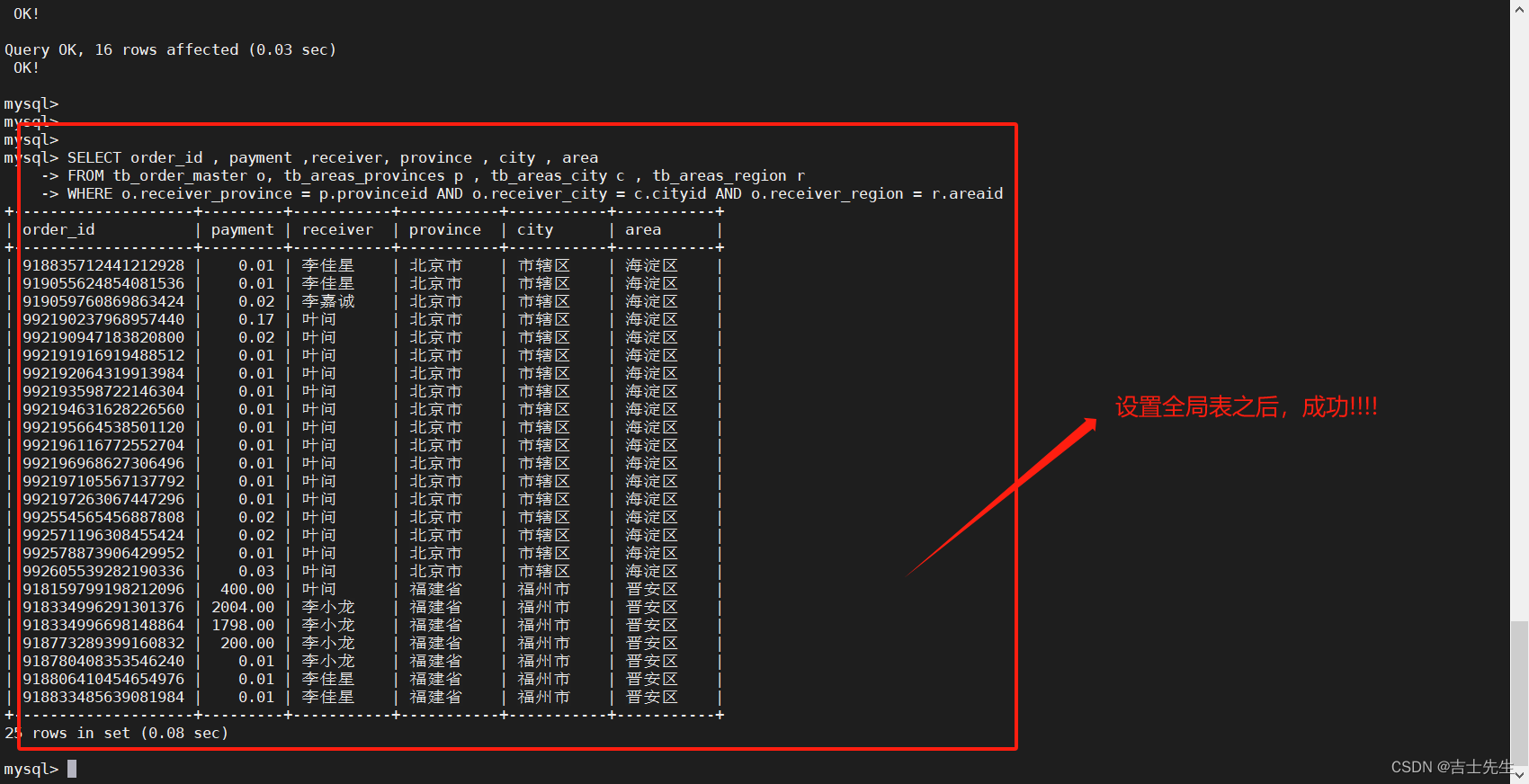The width and height of the screenshot is (1529, 784).
Task: Click order id 918334996291301376
Action: pos(103,607)
